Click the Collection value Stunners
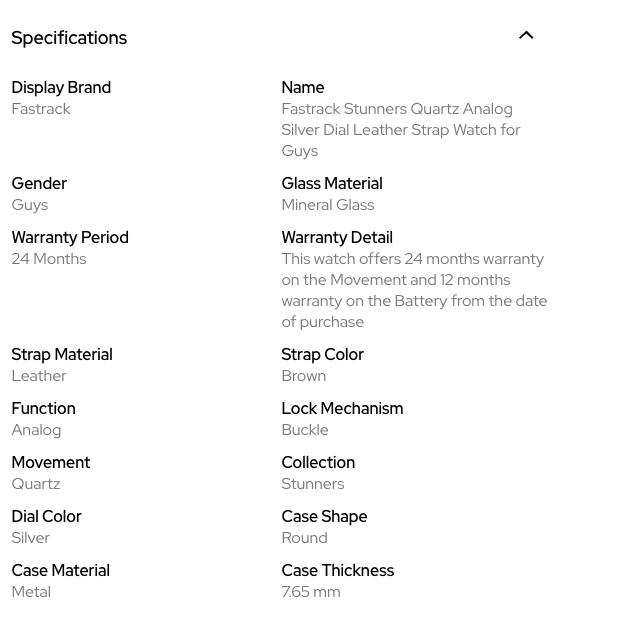Screen dimensions: 622x620 click(x=313, y=484)
